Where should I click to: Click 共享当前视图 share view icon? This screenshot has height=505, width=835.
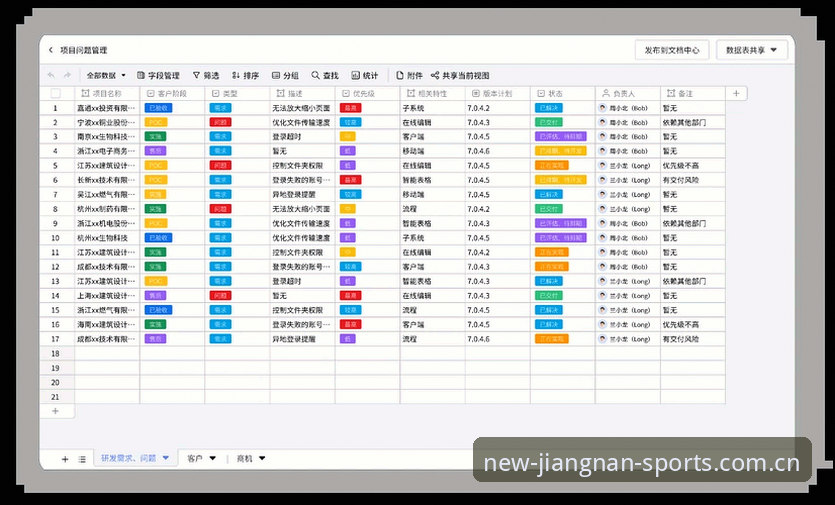pos(435,76)
